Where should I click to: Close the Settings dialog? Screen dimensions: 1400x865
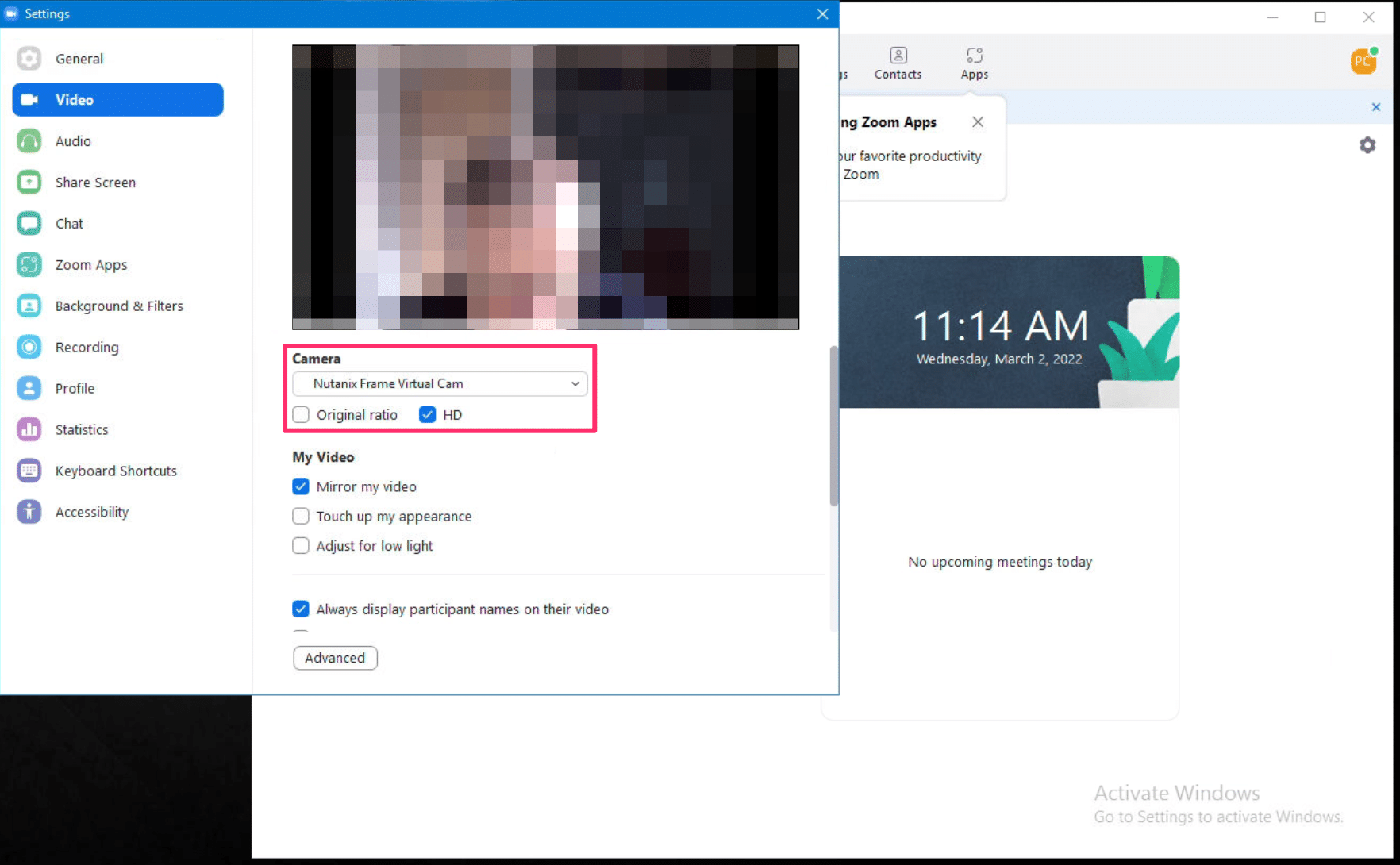(x=822, y=13)
